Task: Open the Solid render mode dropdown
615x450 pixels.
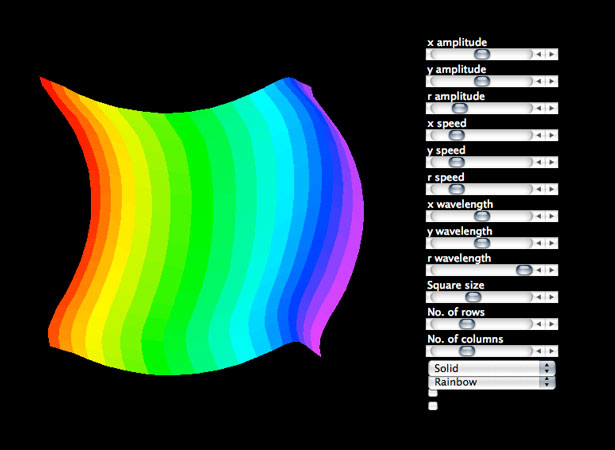Action: [x=491, y=368]
